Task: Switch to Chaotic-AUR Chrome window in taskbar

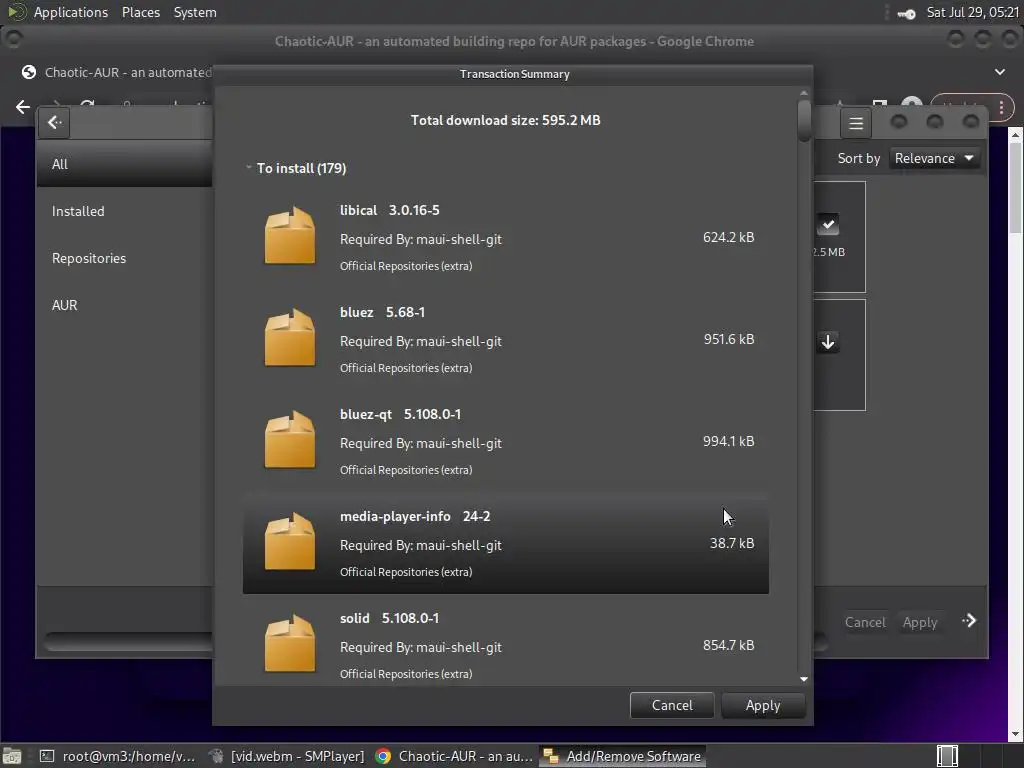Action: (x=455, y=756)
